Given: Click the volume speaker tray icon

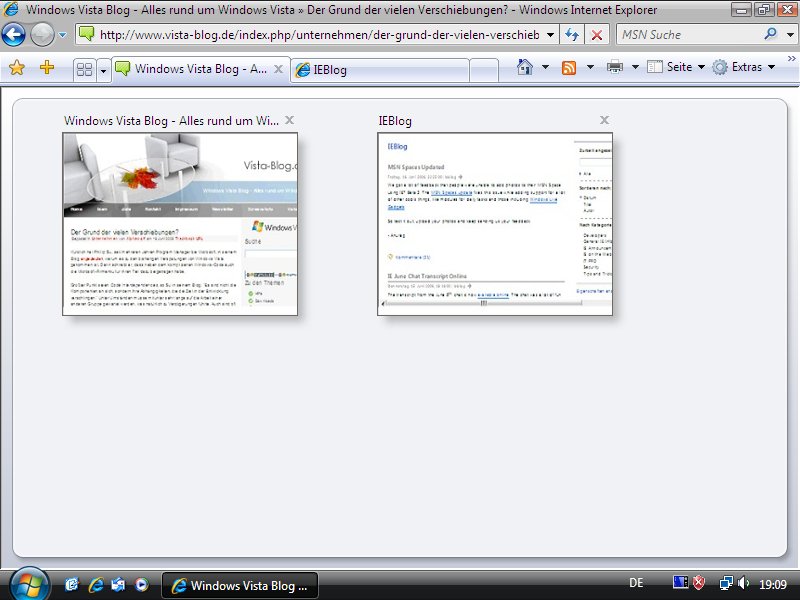Looking at the screenshot, I should pyautogui.click(x=743, y=583).
